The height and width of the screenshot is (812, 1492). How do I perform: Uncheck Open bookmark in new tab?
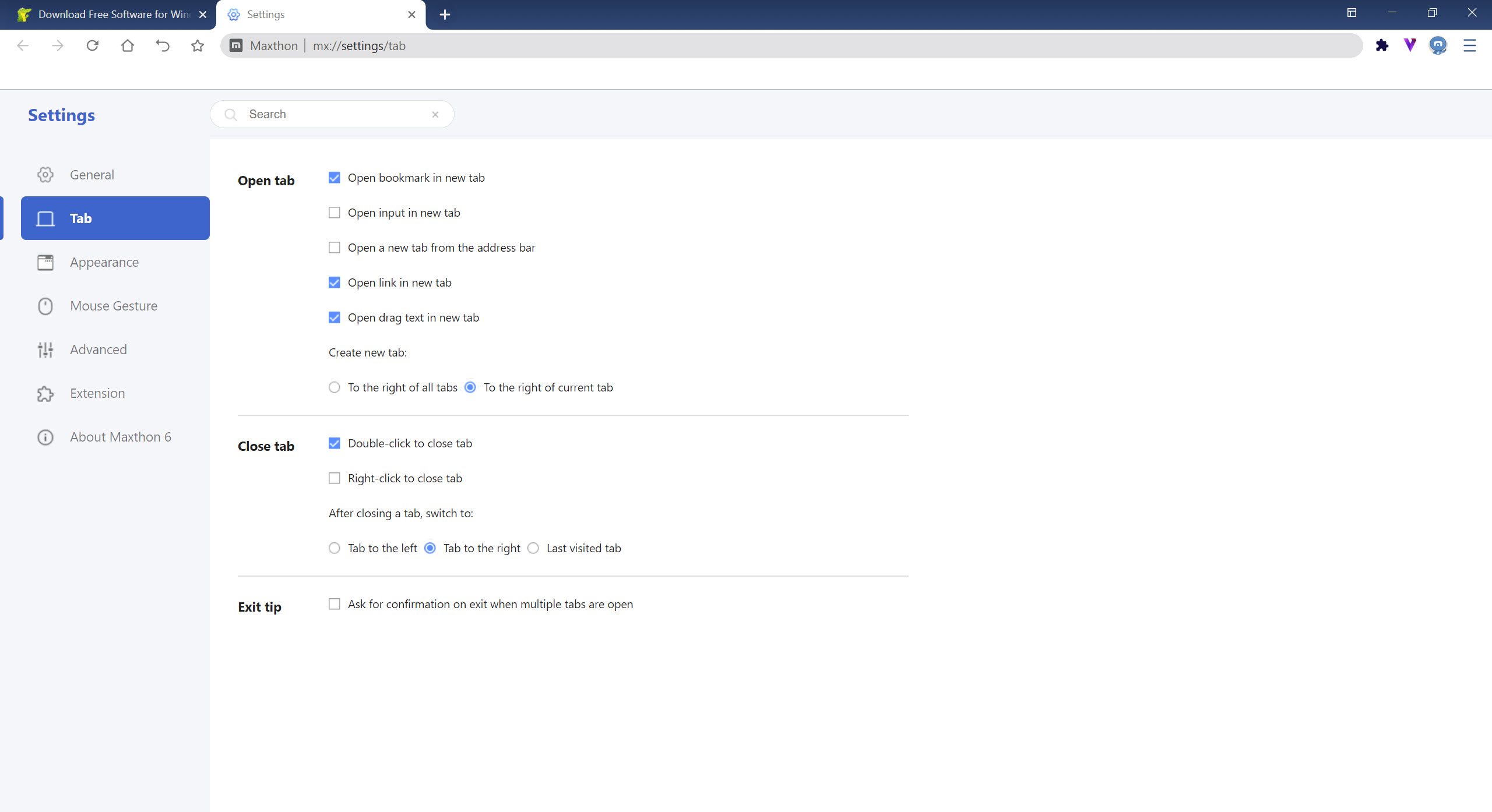pyautogui.click(x=334, y=178)
